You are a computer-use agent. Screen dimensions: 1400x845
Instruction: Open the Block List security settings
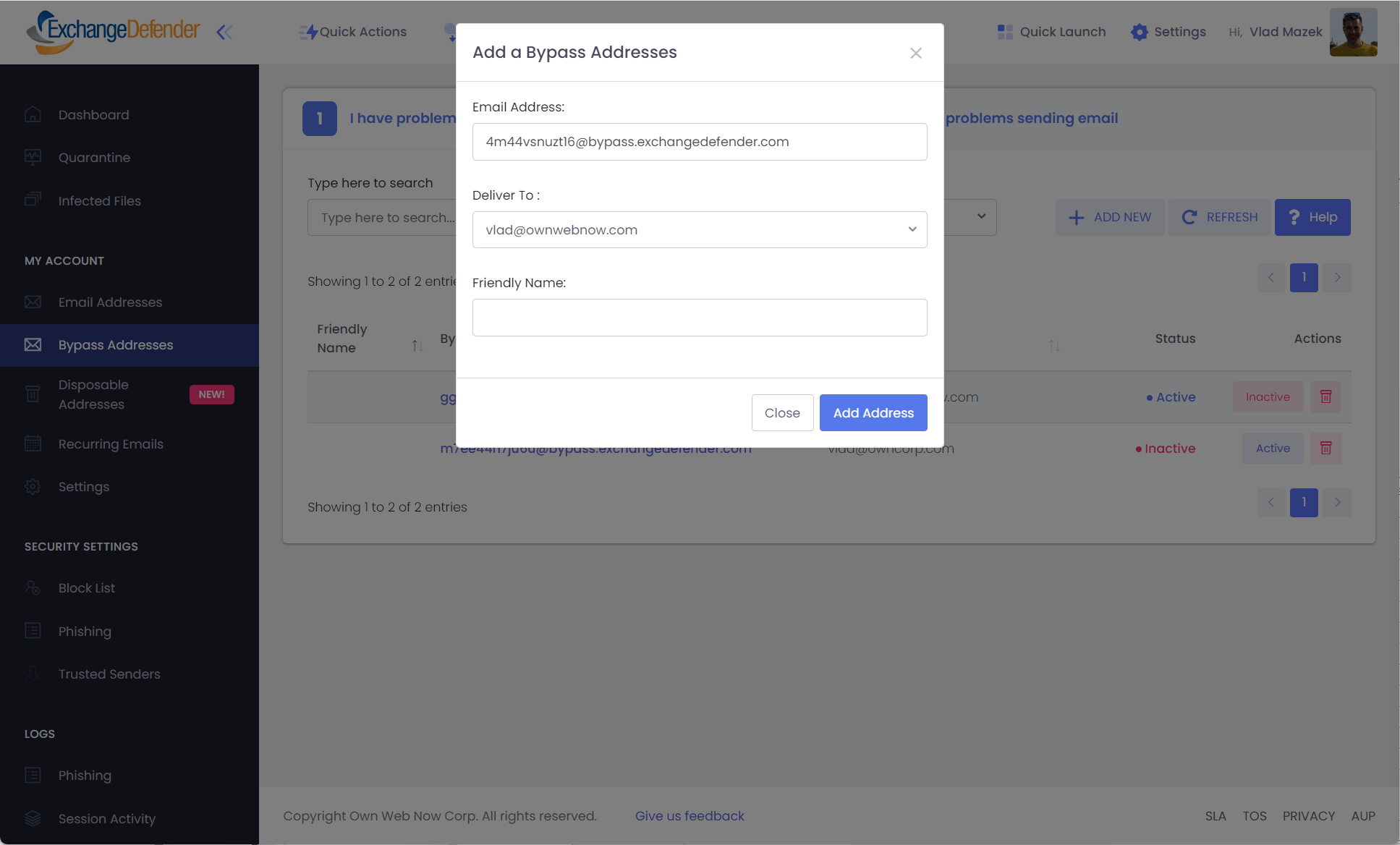pos(86,588)
